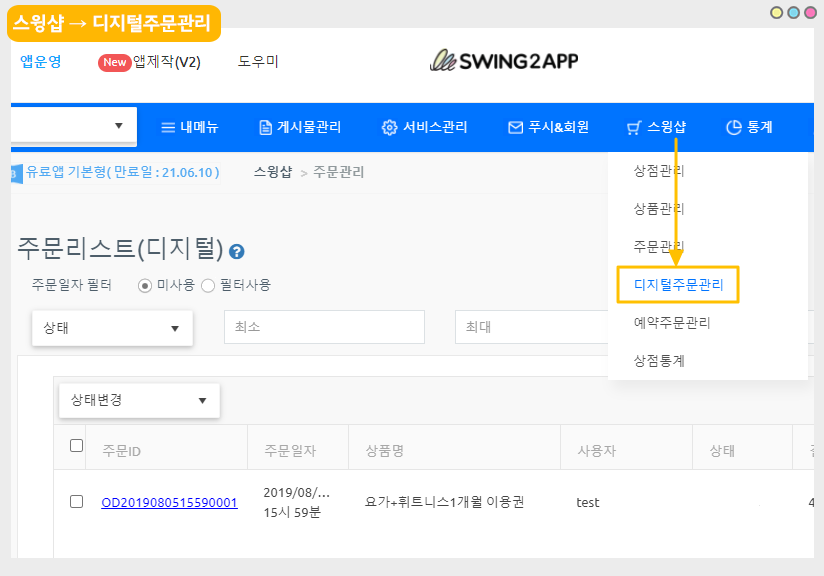Open order link OD2019080515590001

tap(169, 502)
